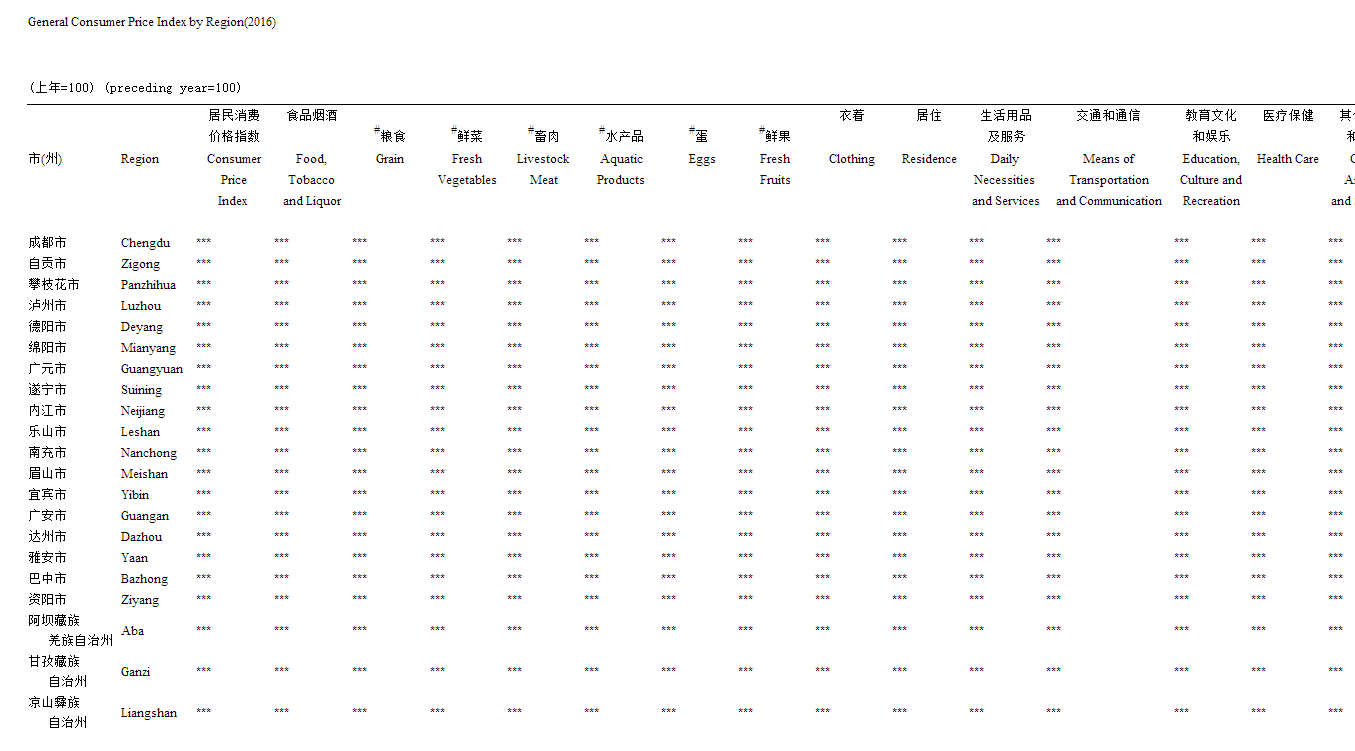
Task: Select the Liangshan row label
Action: (x=149, y=713)
